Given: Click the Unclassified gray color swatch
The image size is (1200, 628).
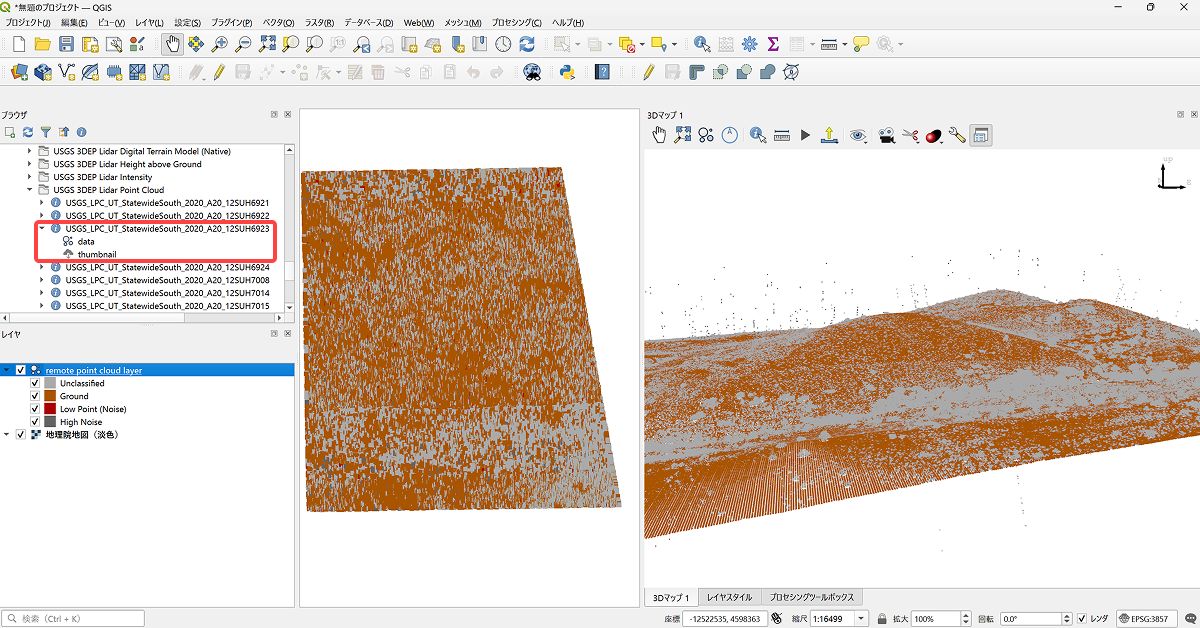Looking at the screenshot, I should click(50, 383).
